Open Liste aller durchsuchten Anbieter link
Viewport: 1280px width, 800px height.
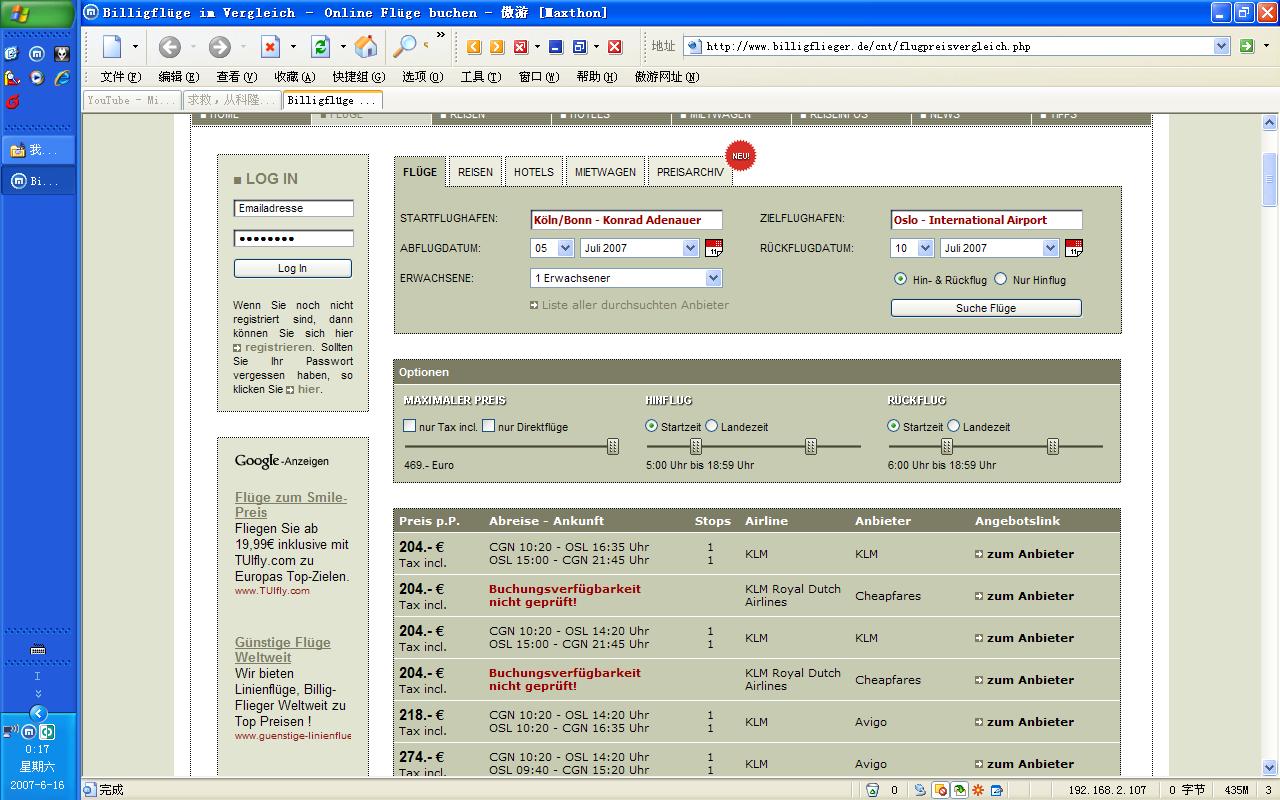tap(635, 305)
